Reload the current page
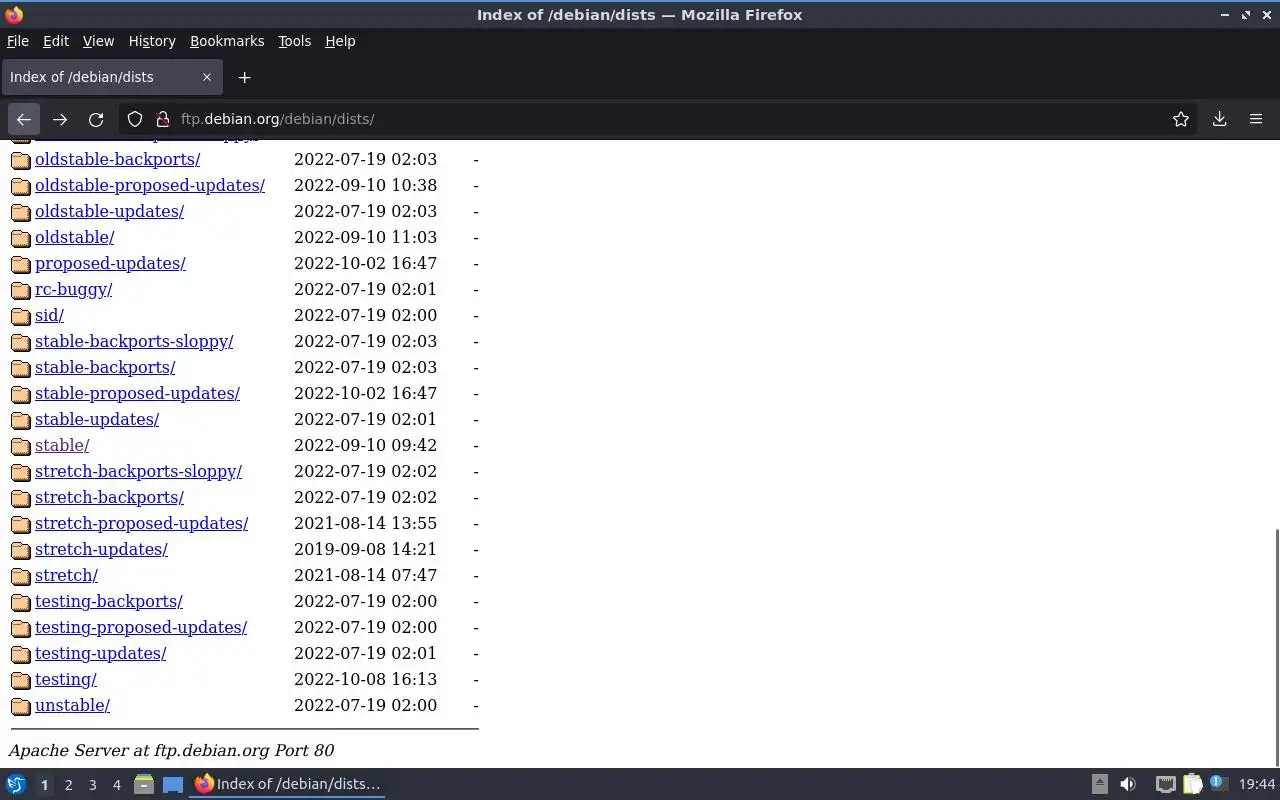Image resolution: width=1280 pixels, height=800 pixels. [x=96, y=119]
